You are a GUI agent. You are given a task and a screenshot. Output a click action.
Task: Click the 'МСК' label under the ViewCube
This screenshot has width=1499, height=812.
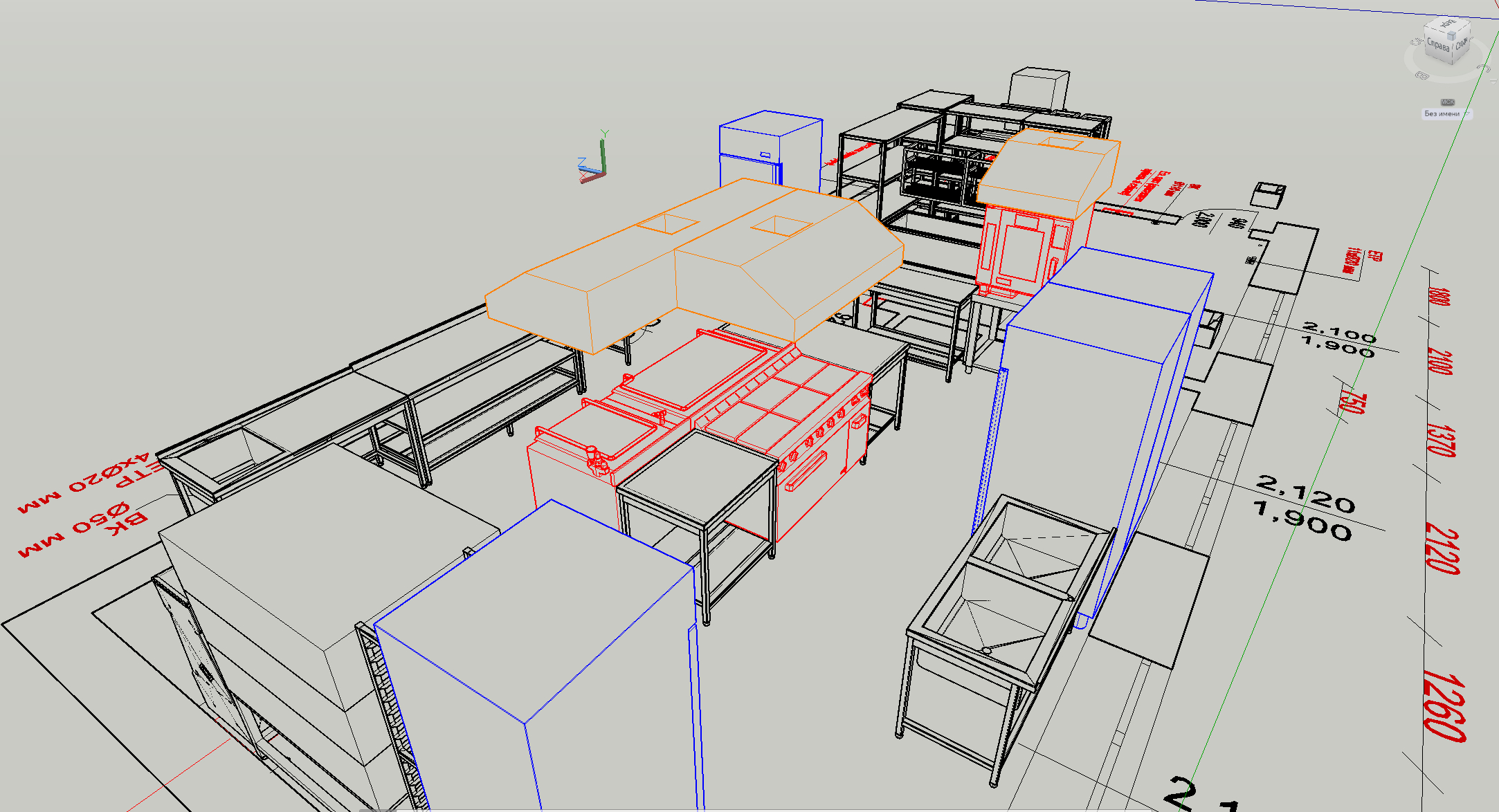point(1448,102)
